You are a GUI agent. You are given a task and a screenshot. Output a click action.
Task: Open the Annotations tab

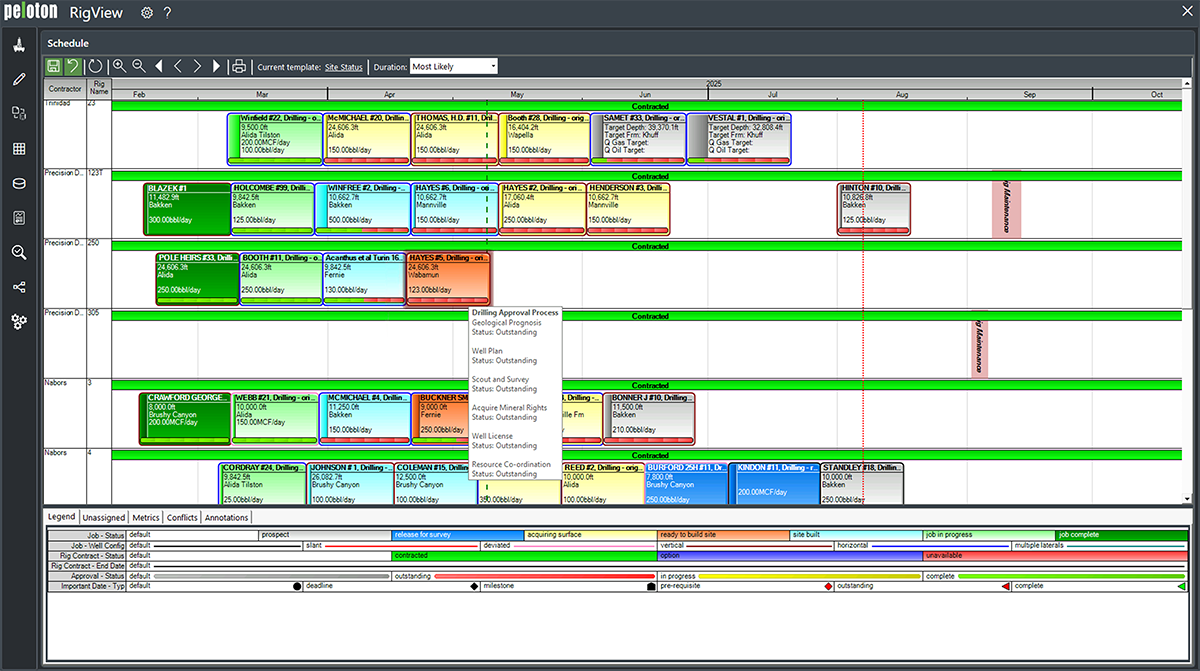(226, 517)
